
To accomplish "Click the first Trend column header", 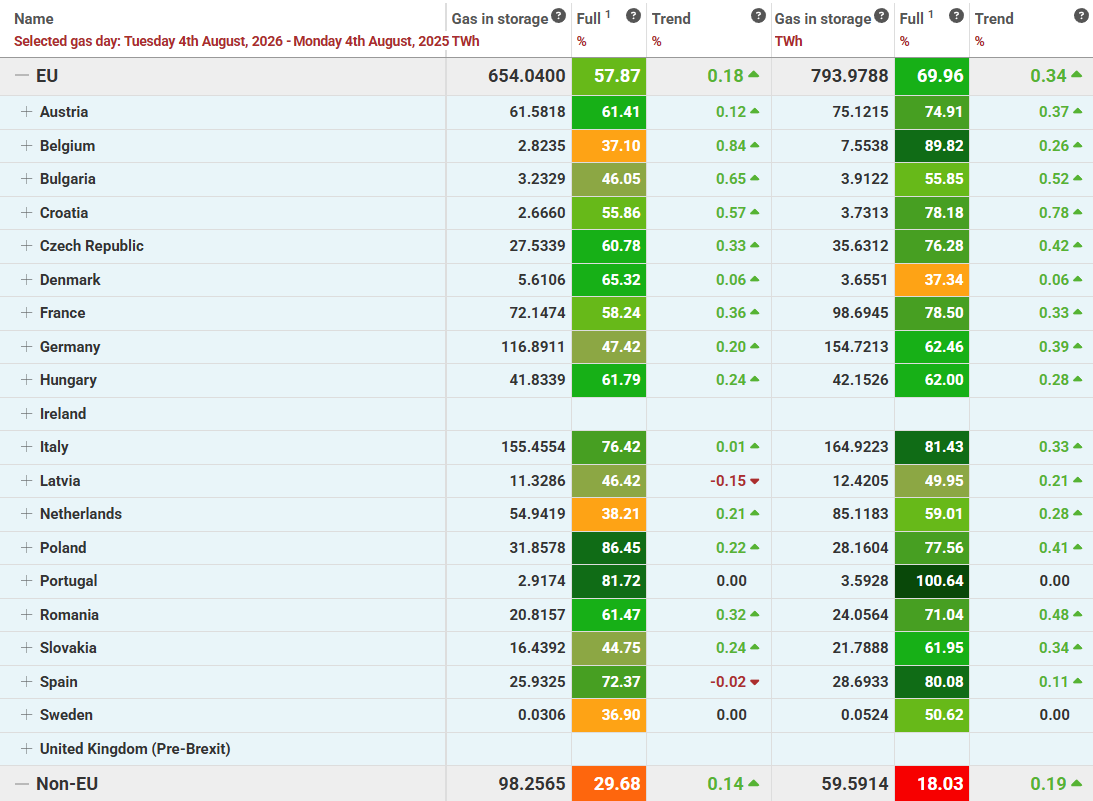I will click(671, 19).
